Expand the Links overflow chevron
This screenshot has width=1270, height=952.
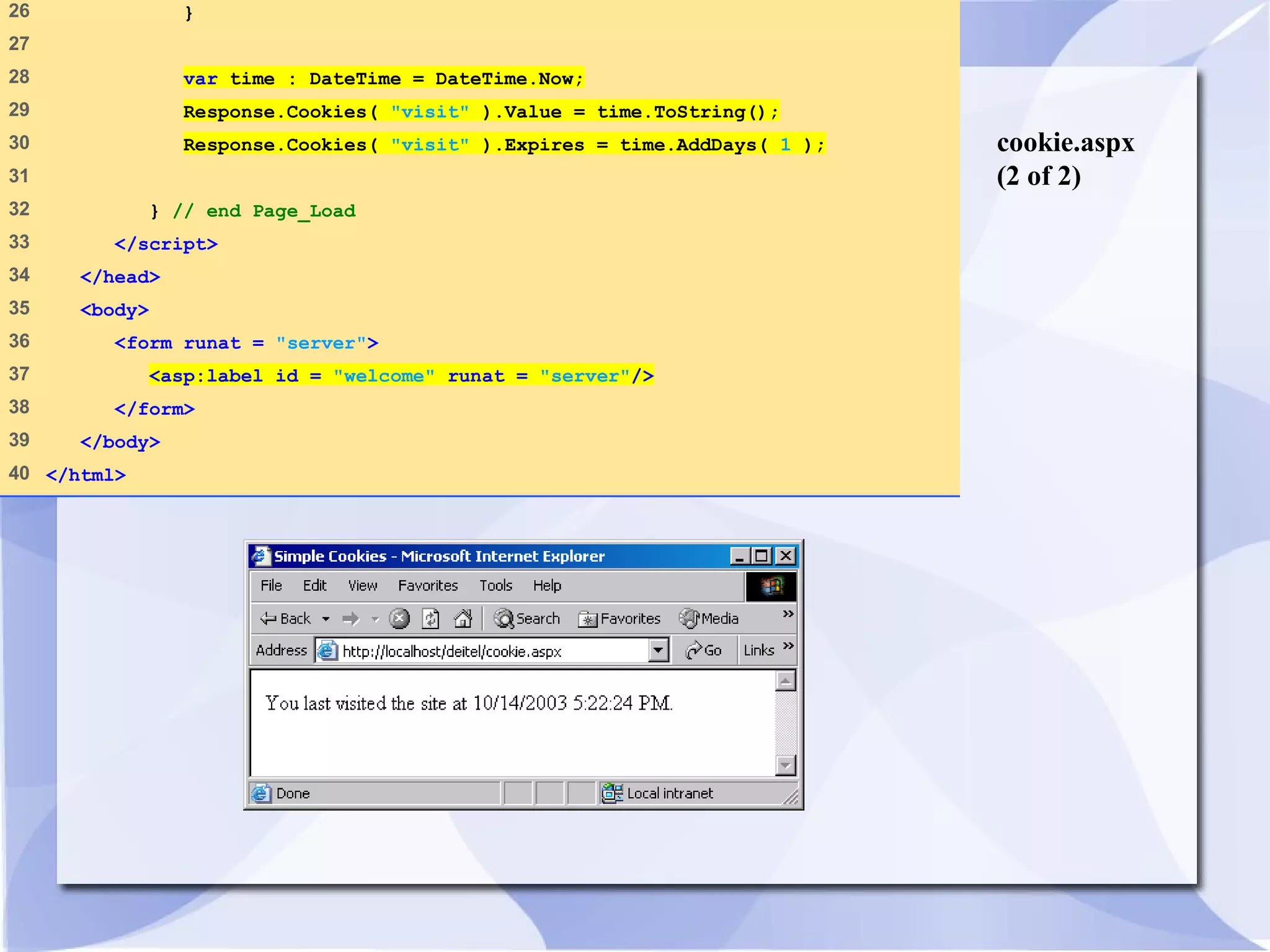tap(788, 646)
